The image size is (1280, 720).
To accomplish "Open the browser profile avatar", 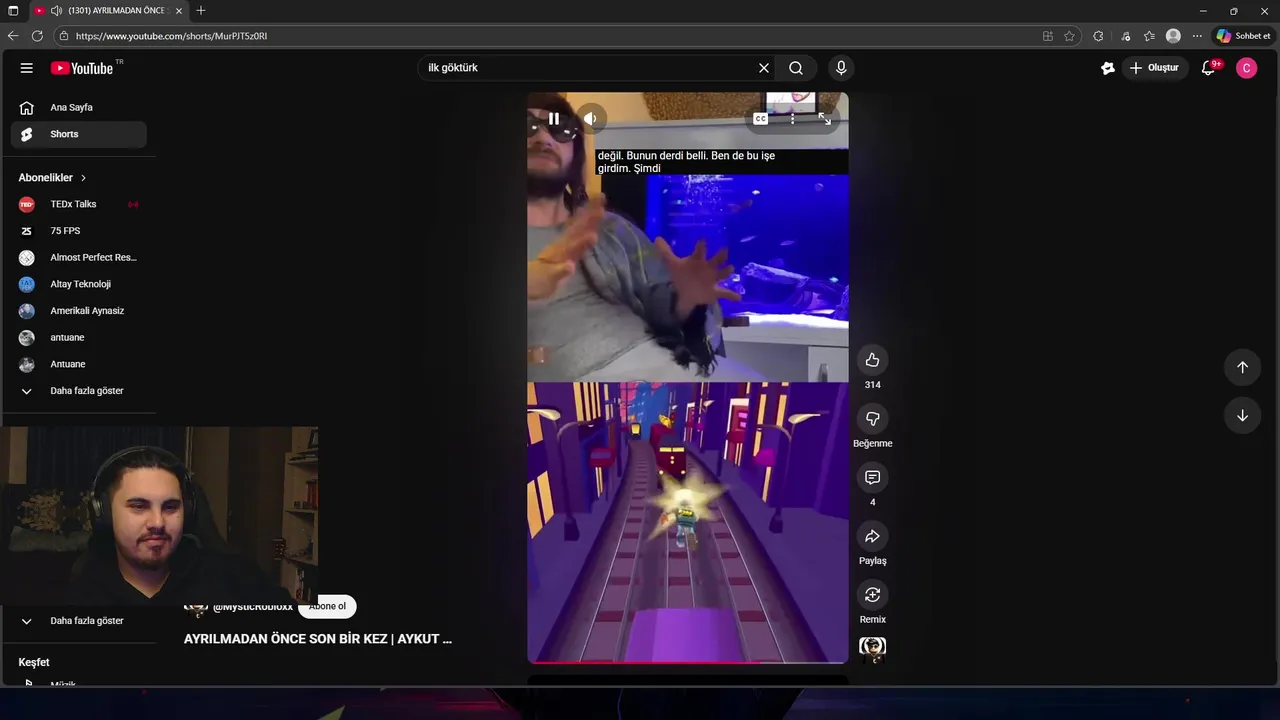I will click(1173, 36).
